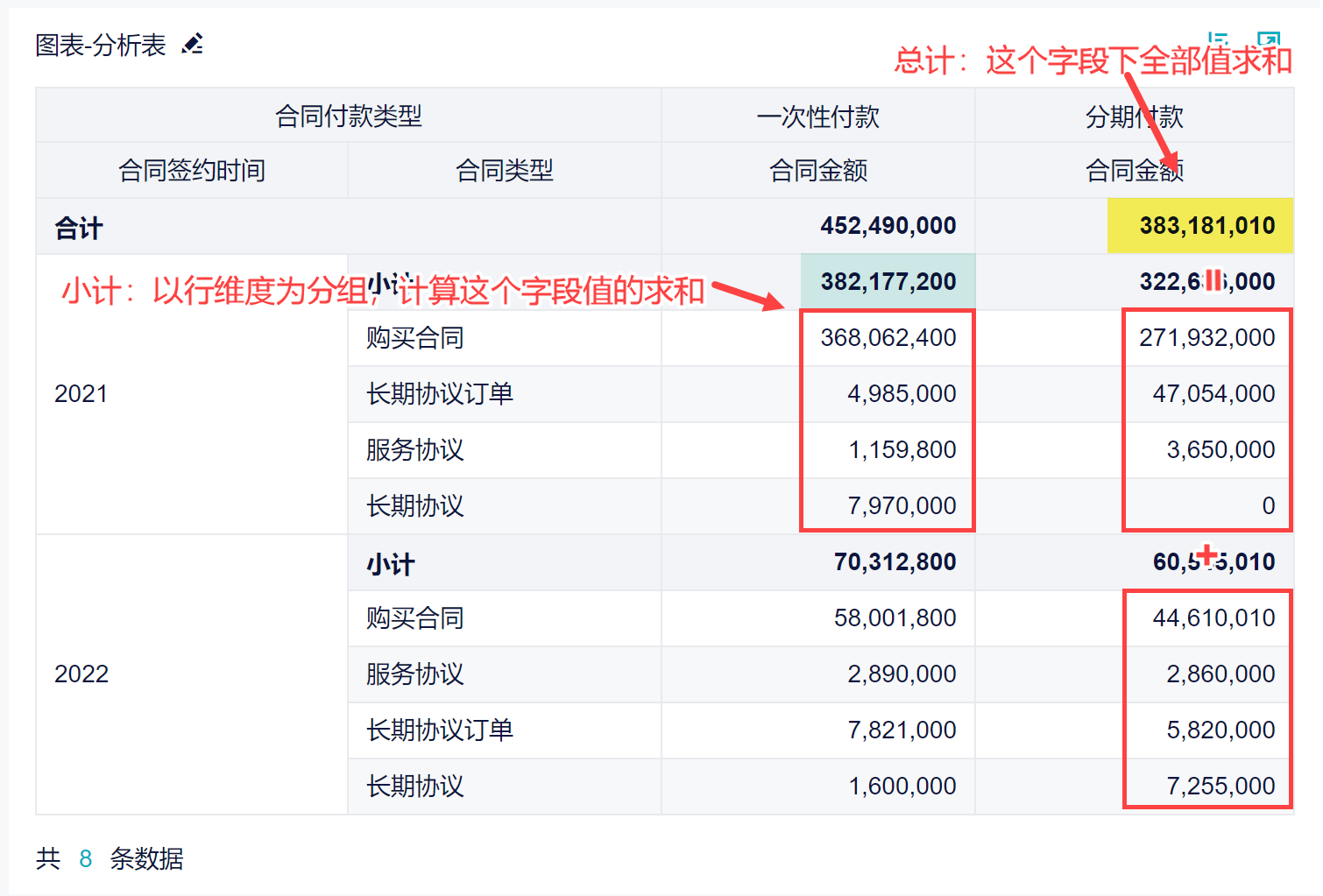1323x896 pixels.
Task: Click the teal list icon at top right
Action: point(1218,39)
